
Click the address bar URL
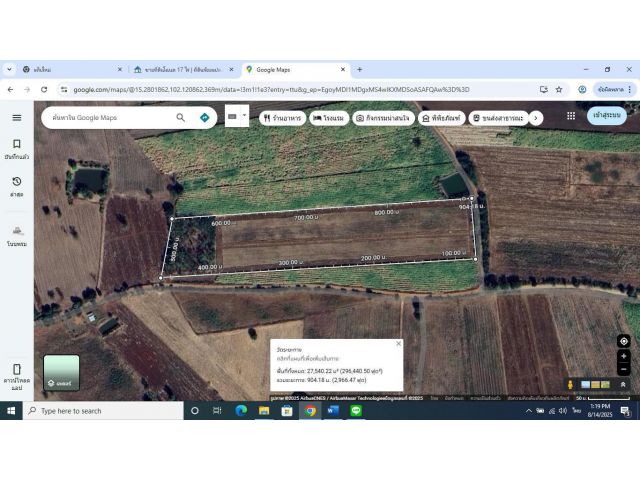coord(271,89)
